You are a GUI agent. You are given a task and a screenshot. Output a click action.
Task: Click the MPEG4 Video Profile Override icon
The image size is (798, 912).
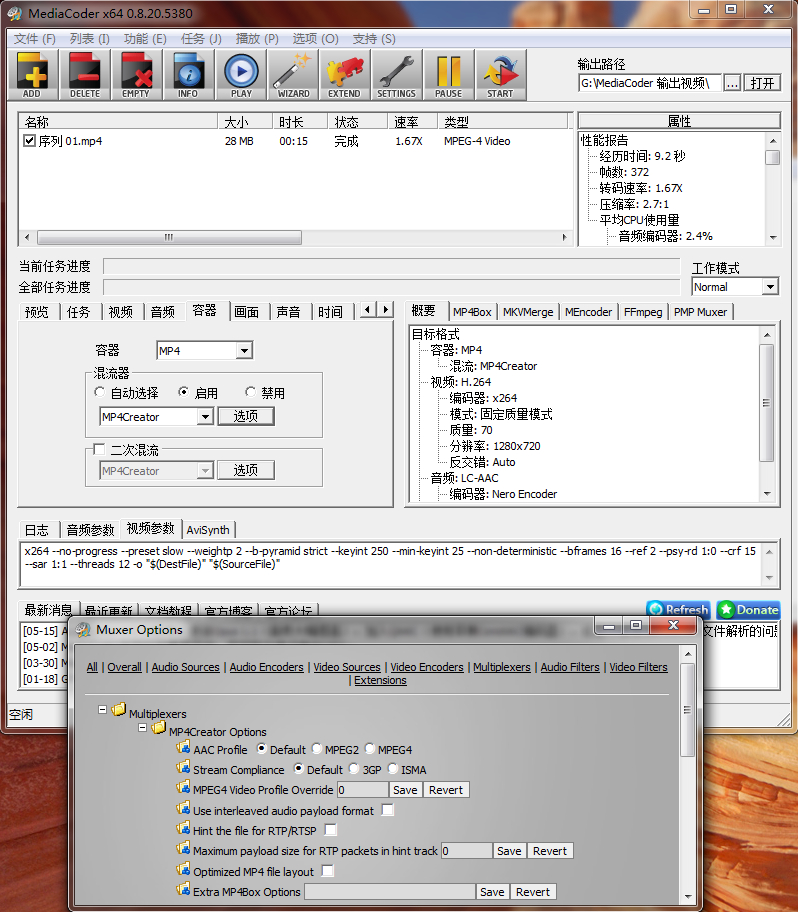(183, 788)
